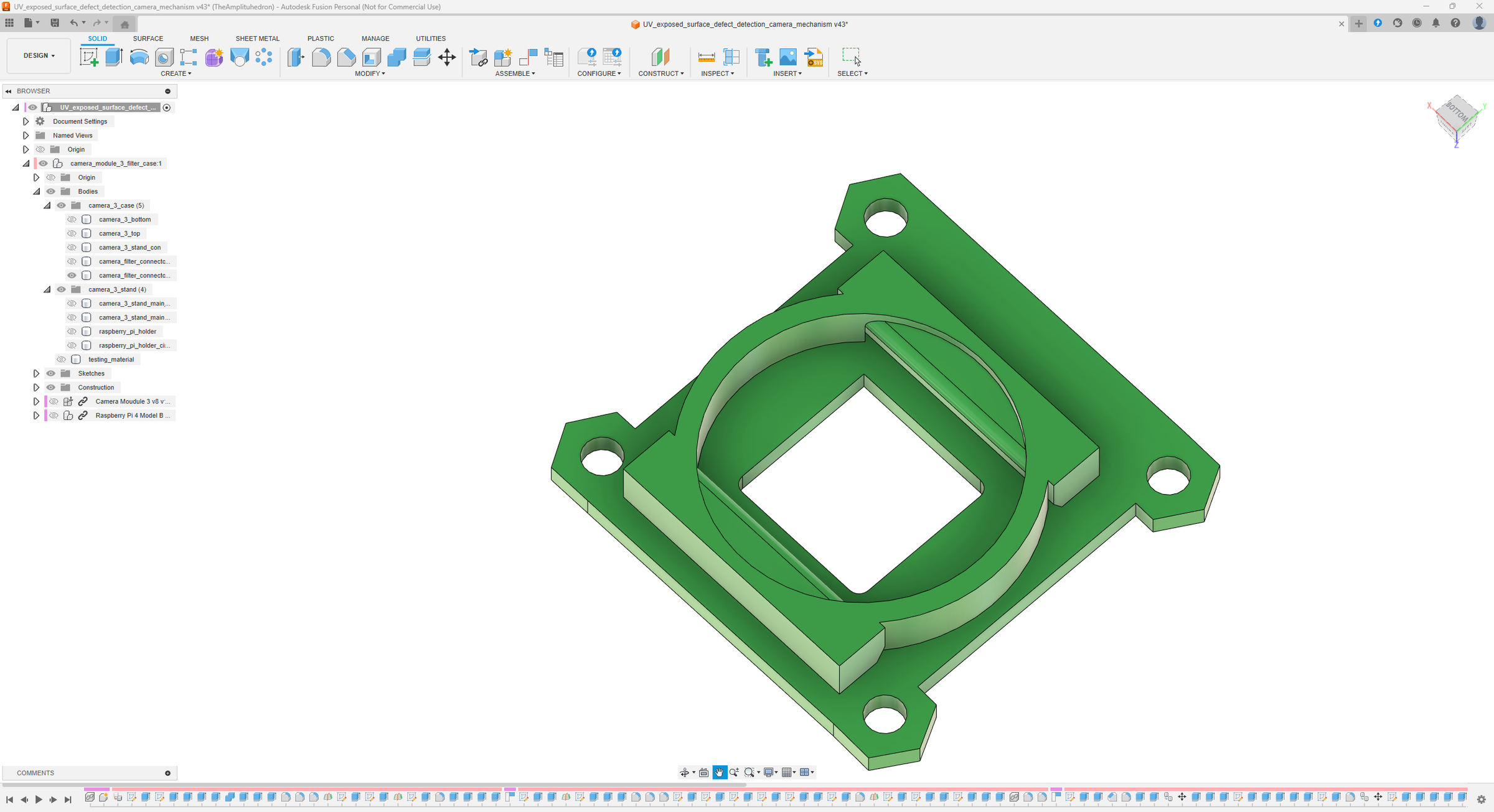
Task: Switch to the SHEET METAL tab
Action: click(258, 39)
